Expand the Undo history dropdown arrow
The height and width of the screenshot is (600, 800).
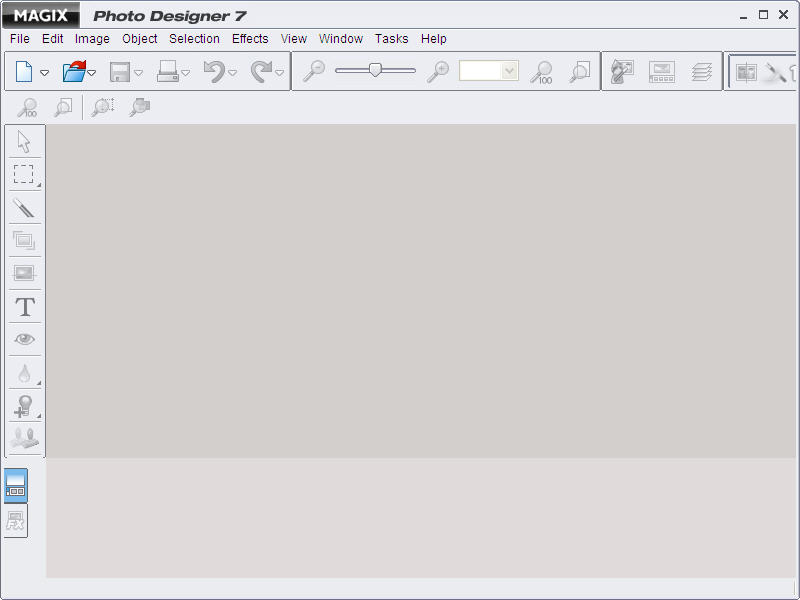click(233, 73)
